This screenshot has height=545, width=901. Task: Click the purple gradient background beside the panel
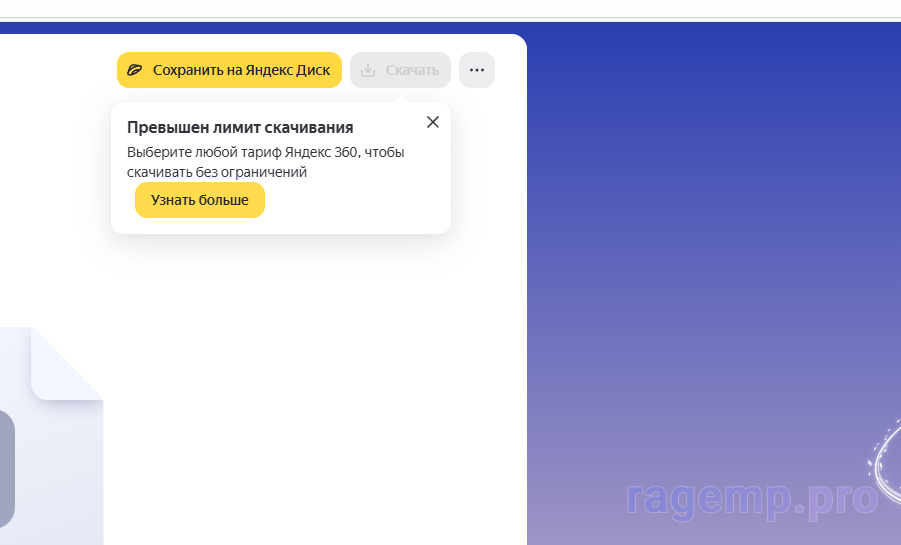[x=700, y=250]
